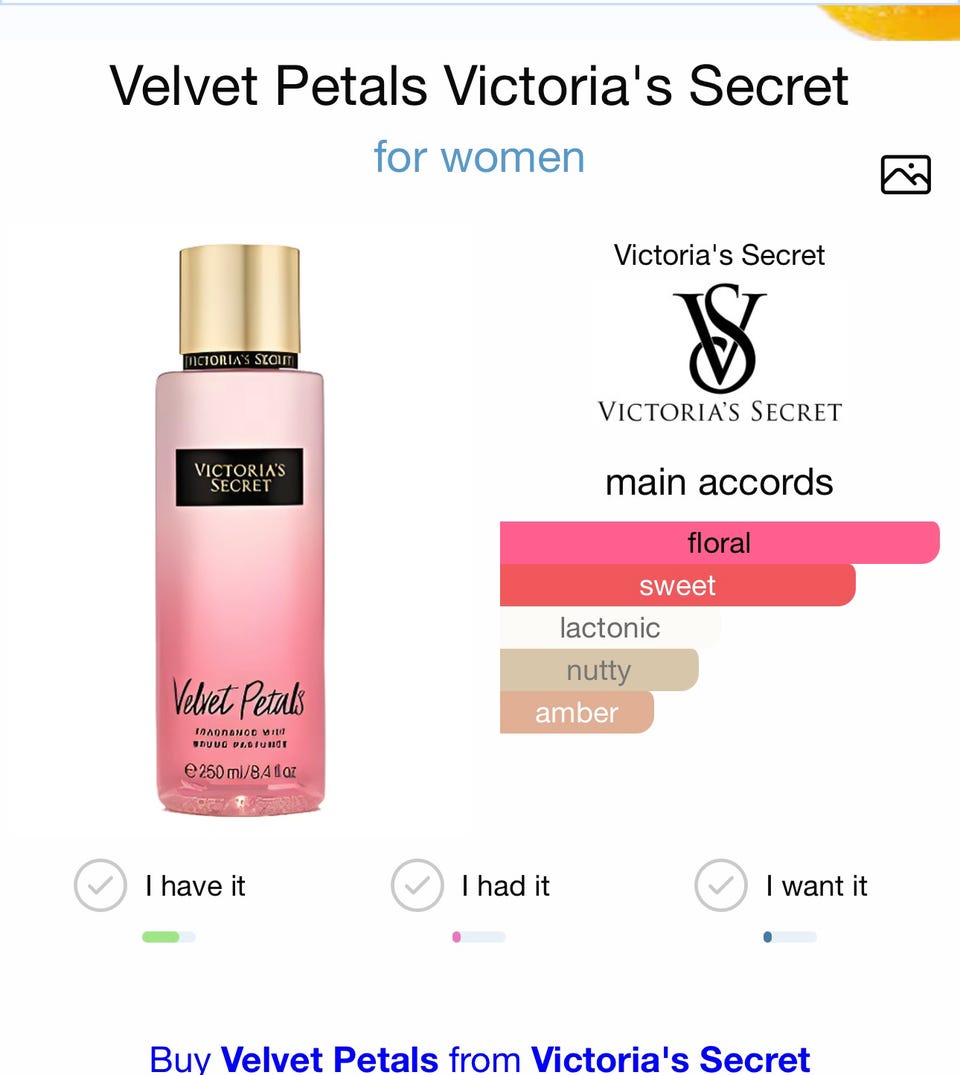This screenshot has height=1075, width=960.
Task: Select the sweet accord bar
Action: pos(677,585)
